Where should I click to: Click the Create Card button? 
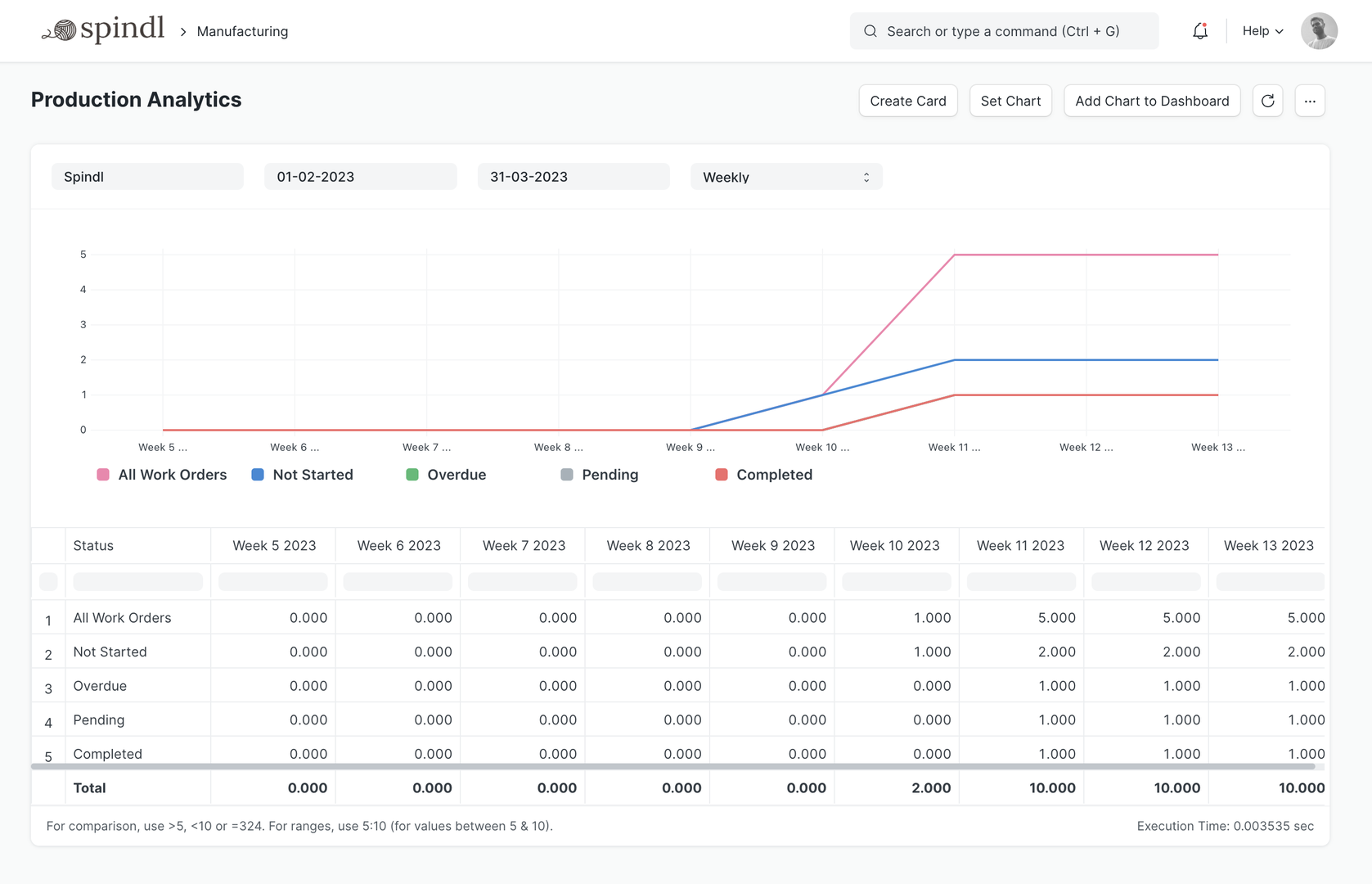907,101
